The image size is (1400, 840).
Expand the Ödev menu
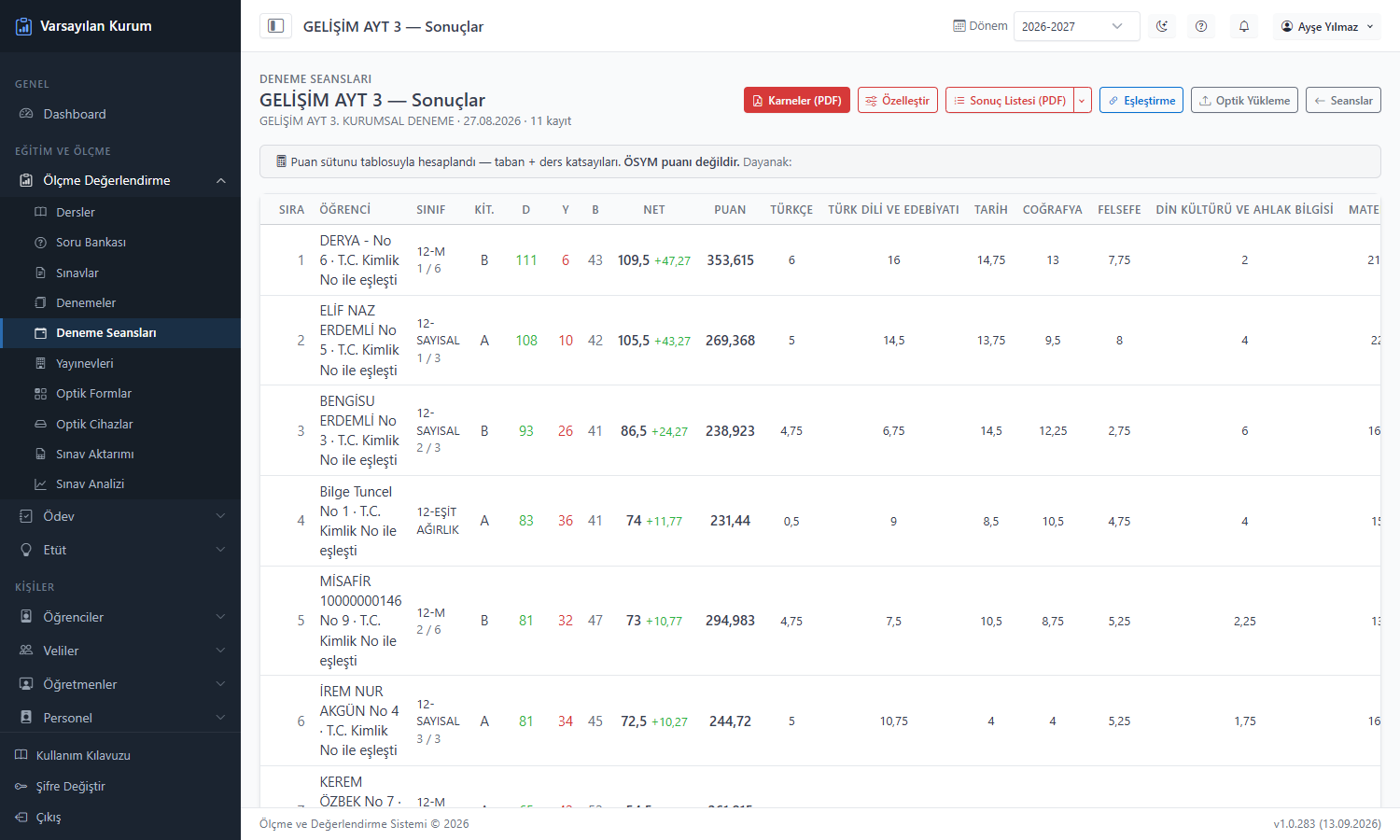coord(120,516)
